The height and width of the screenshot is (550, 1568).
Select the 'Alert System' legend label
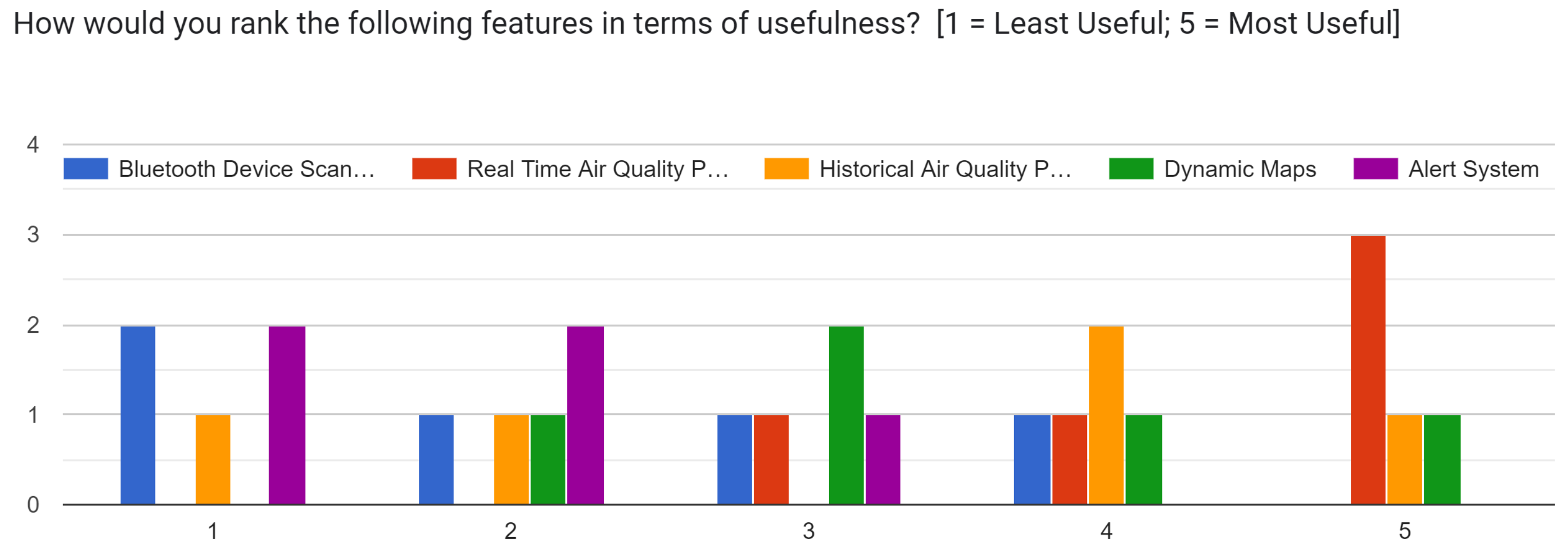(x=1473, y=169)
